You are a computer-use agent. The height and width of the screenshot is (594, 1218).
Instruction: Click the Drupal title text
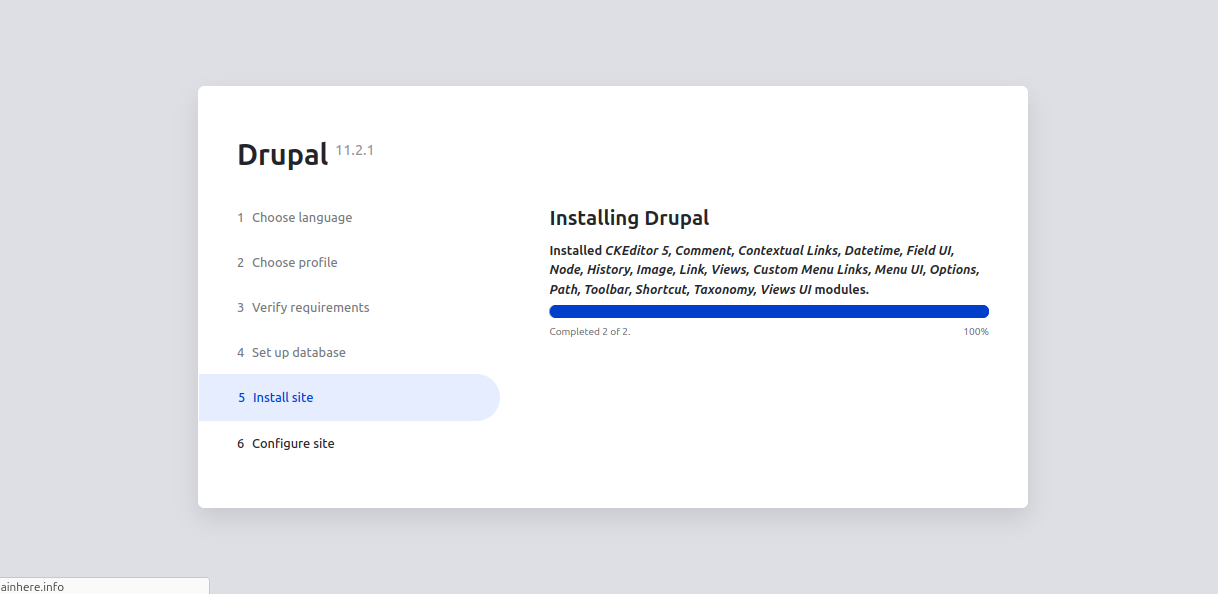(283, 155)
